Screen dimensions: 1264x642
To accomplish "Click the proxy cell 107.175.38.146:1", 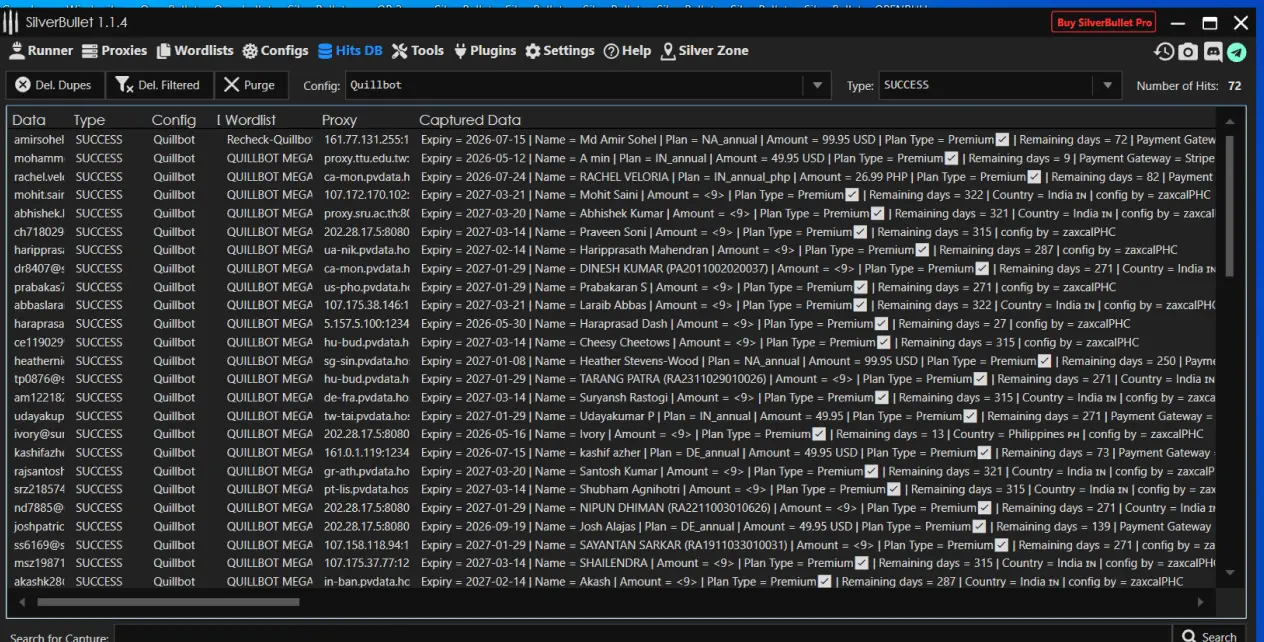I will pyautogui.click(x=366, y=305).
